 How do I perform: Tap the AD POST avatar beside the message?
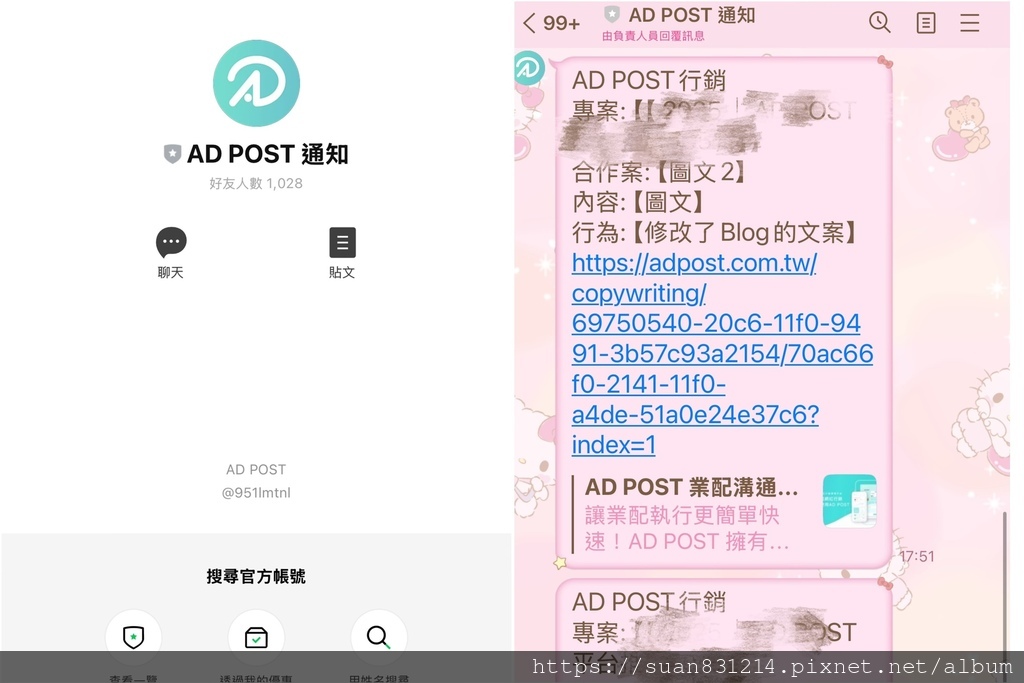coord(529,68)
